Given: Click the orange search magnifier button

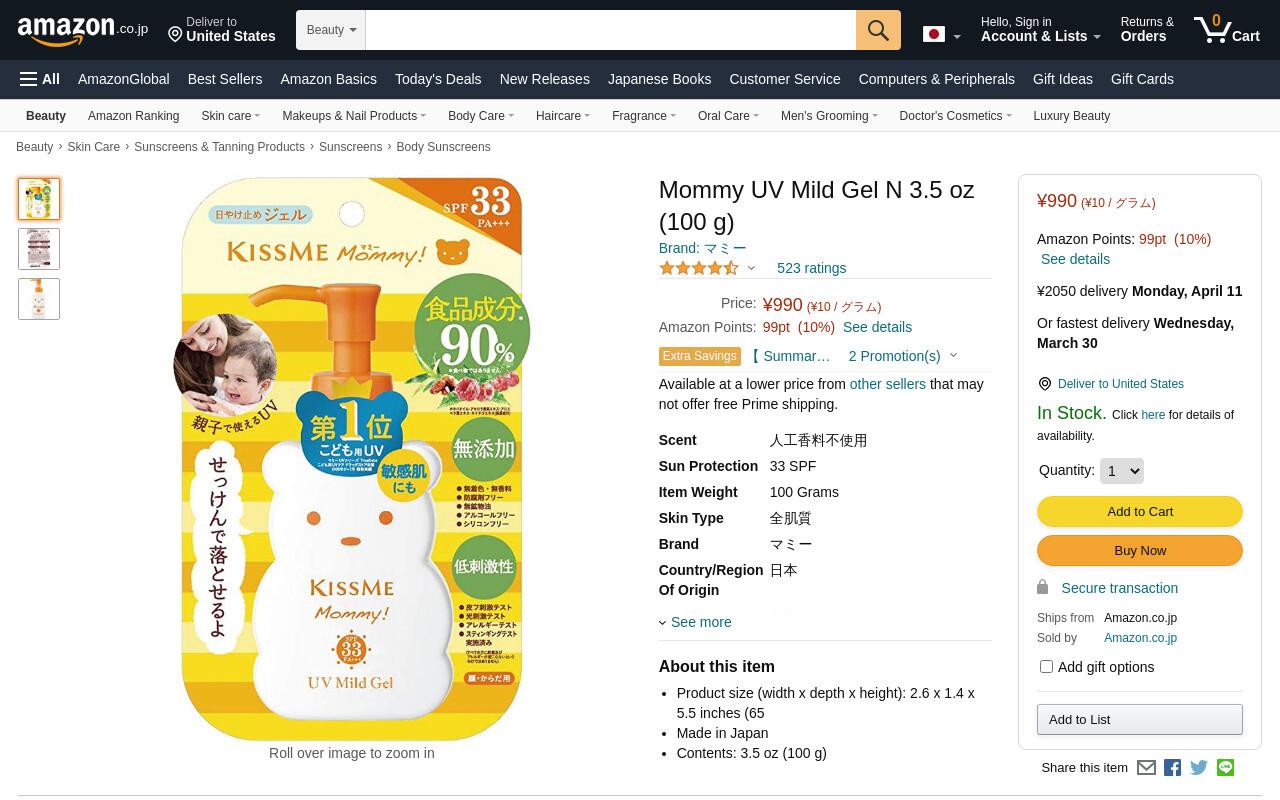Looking at the screenshot, I should (878, 30).
